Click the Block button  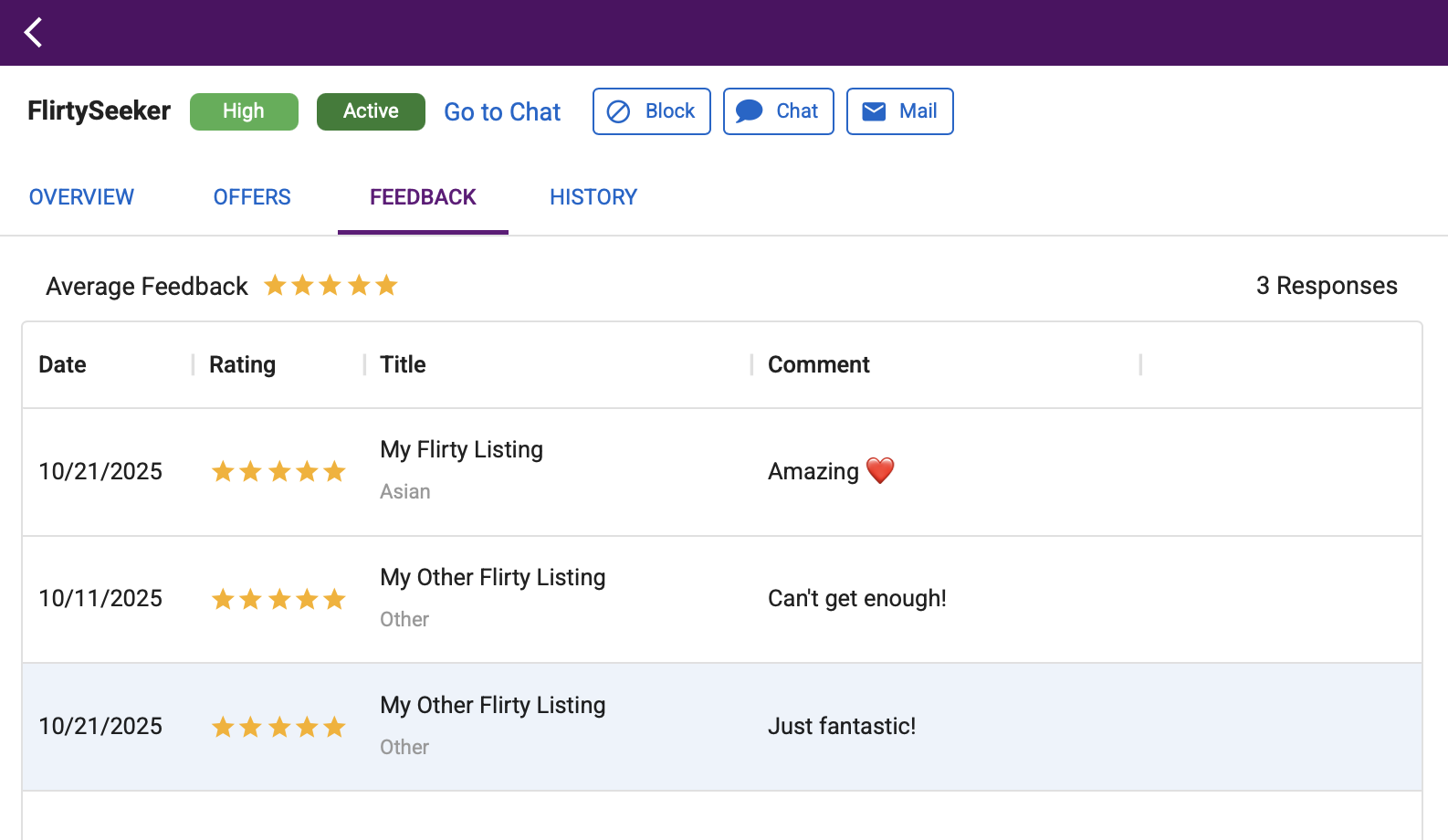coord(651,111)
